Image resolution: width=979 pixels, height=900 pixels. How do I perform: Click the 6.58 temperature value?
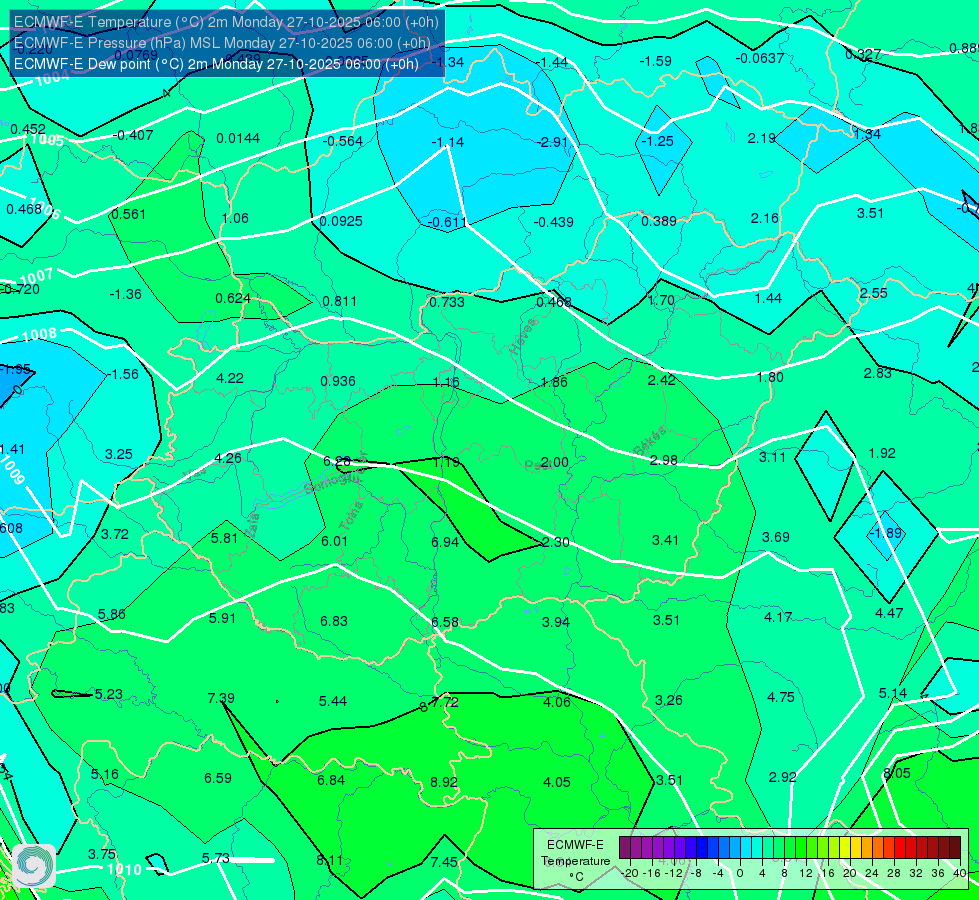[x=445, y=623]
